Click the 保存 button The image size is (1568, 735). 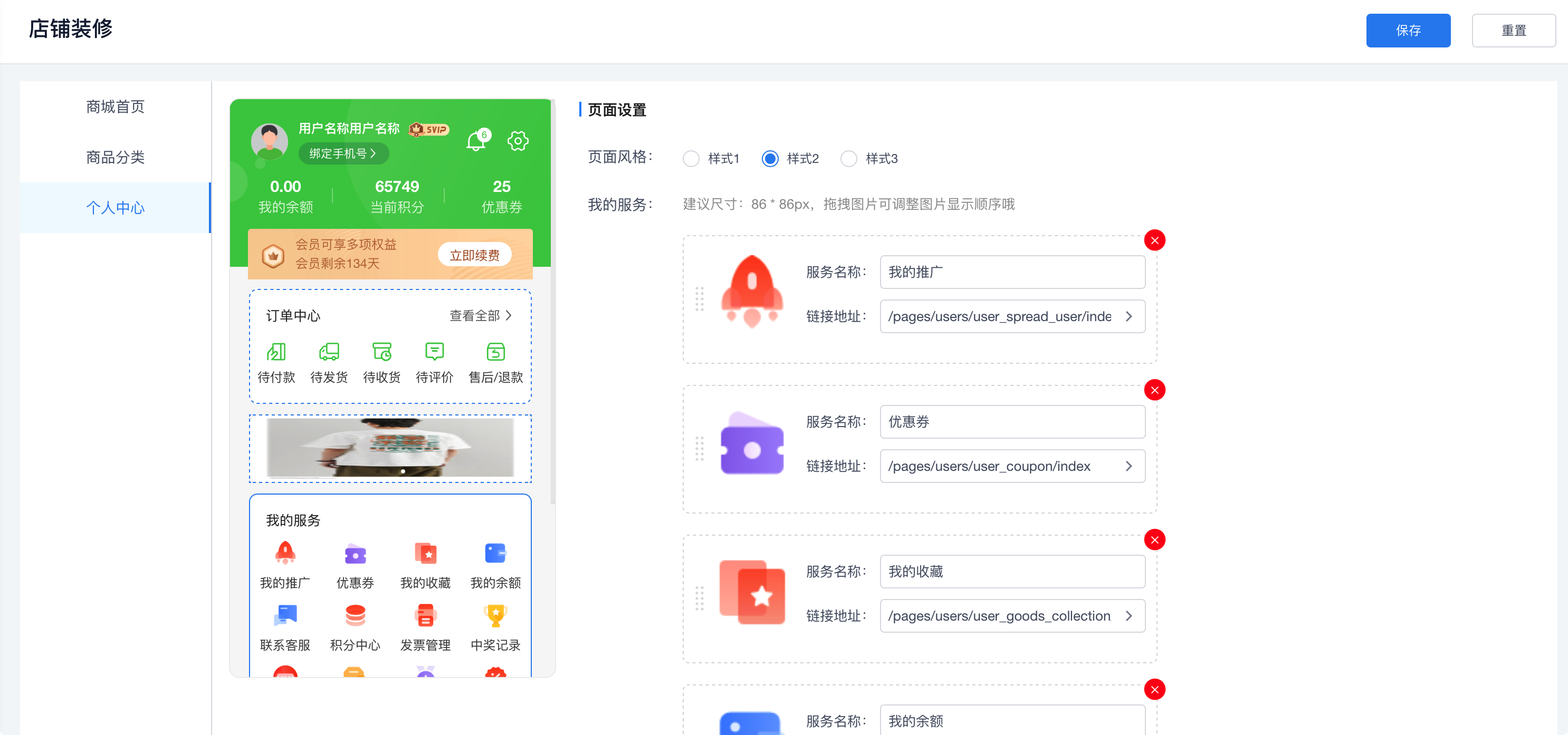coord(1408,31)
